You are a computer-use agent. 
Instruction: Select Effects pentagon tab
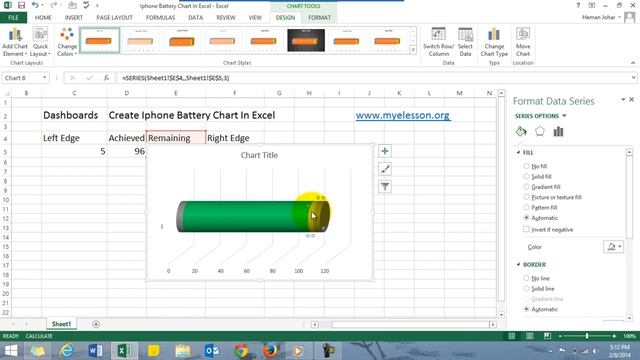pyautogui.click(x=540, y=131)
